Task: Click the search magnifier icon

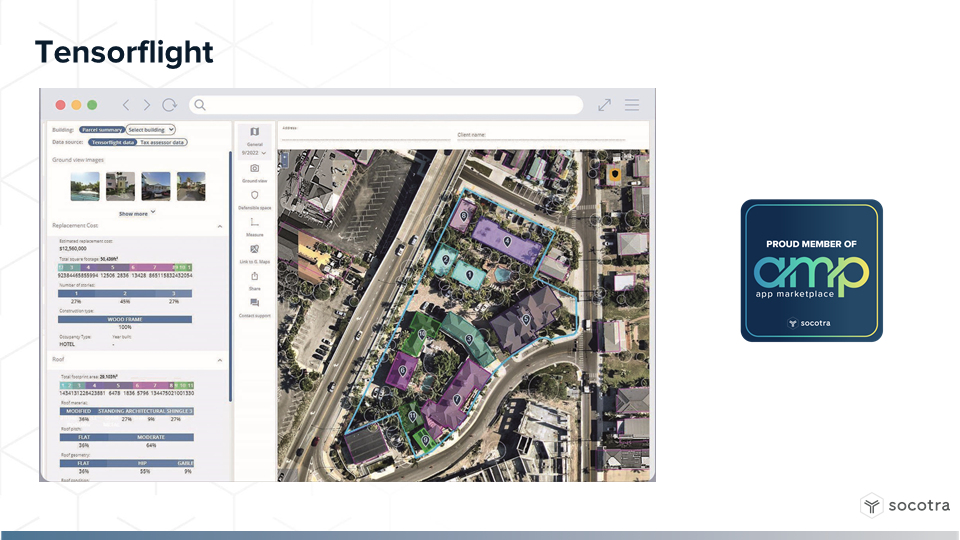Action: tap(200, 105)
